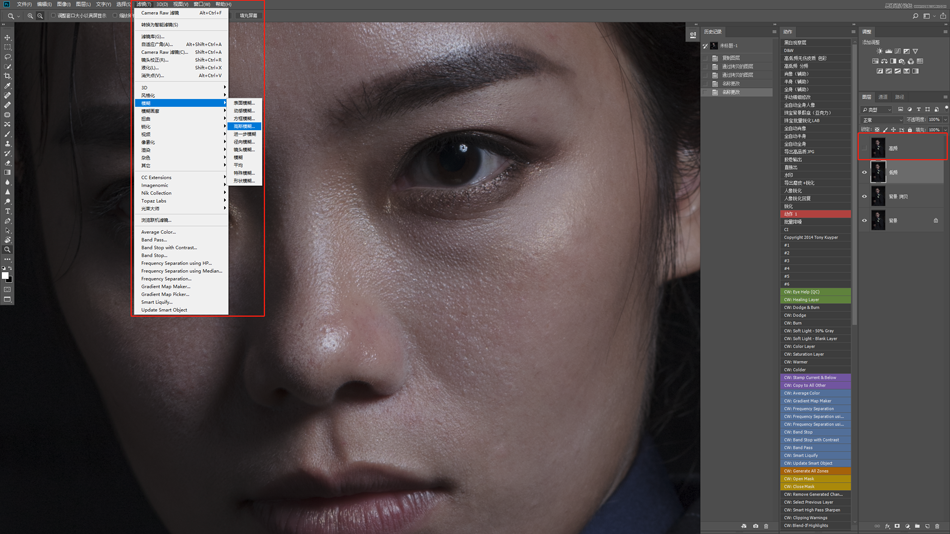Add a Color Balance scales adjustment
Viewport: 950px width, 534px height.
click(x=884, y=61)
